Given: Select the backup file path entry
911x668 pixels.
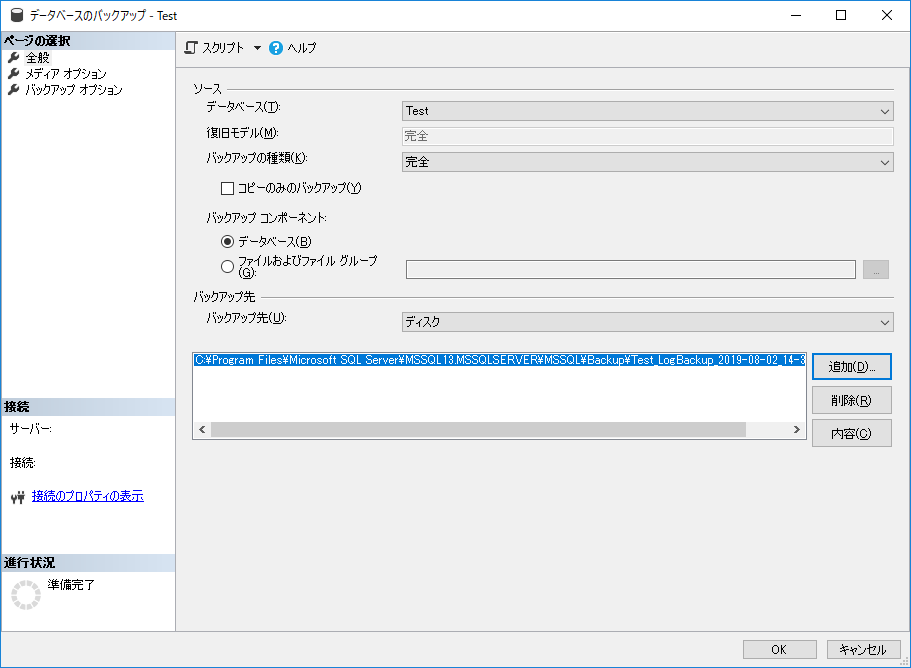Looking at the screenshot, I should point(498,360).
